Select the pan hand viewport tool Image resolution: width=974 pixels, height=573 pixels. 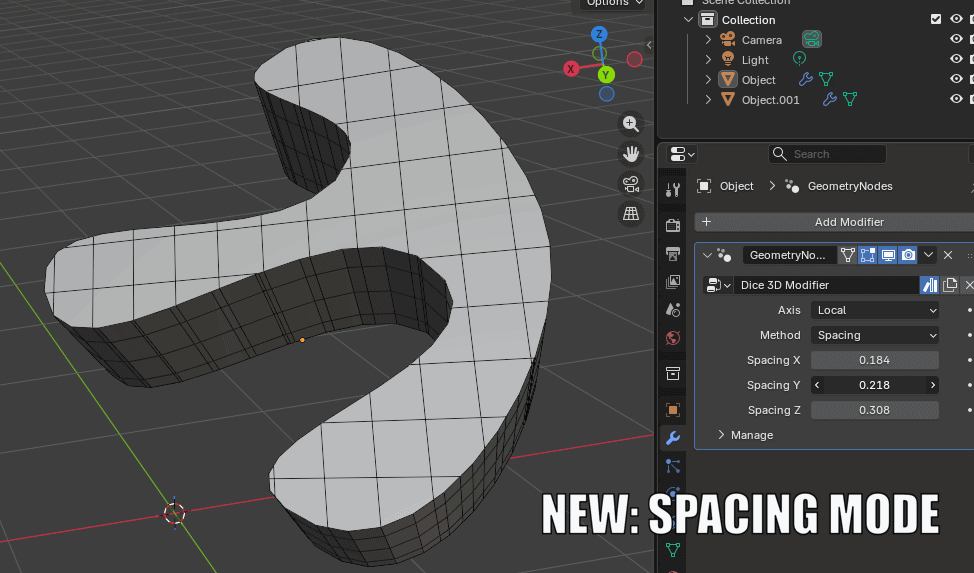(630, 154)
